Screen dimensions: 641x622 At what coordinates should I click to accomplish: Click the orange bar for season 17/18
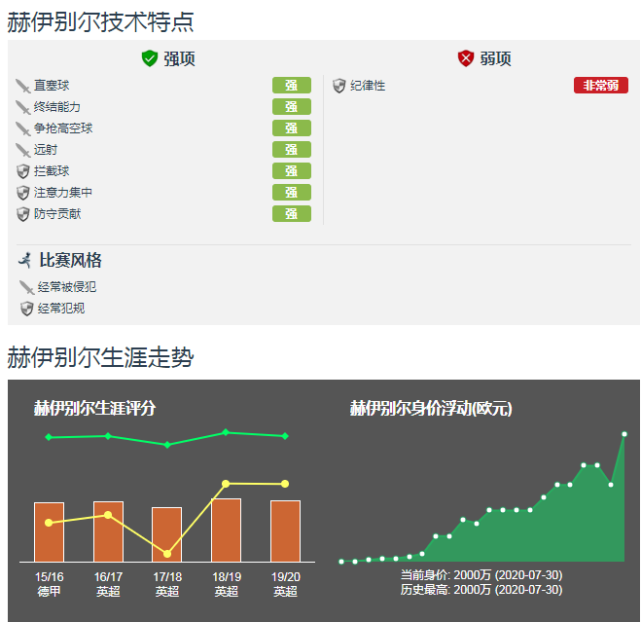[x=167, y=535]
